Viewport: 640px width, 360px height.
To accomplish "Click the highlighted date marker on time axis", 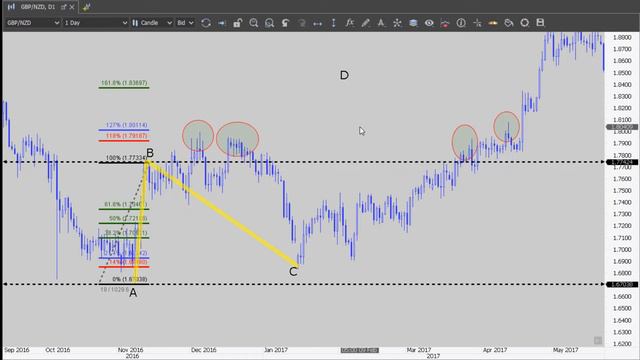I will (360, 350).
